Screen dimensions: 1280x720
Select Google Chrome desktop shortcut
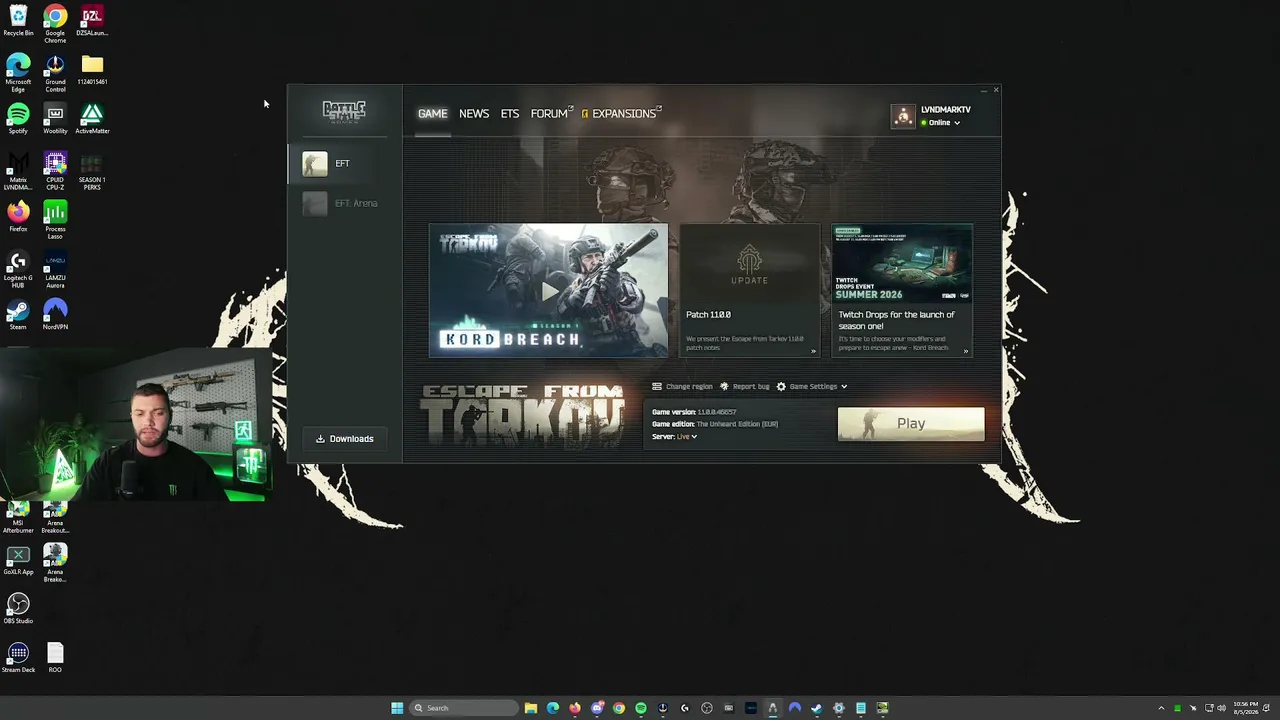point(55,22)
